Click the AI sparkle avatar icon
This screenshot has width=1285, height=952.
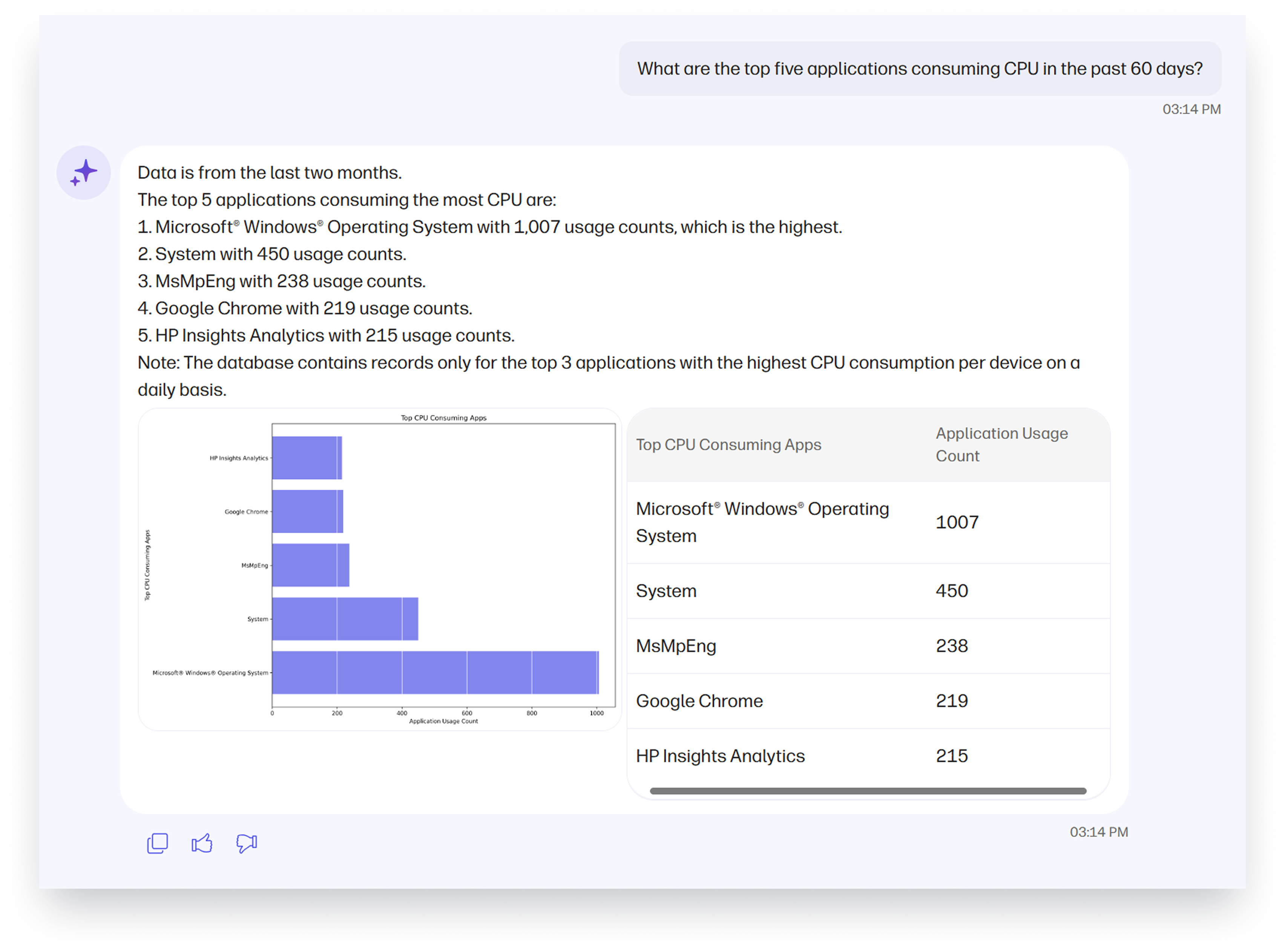84,173
